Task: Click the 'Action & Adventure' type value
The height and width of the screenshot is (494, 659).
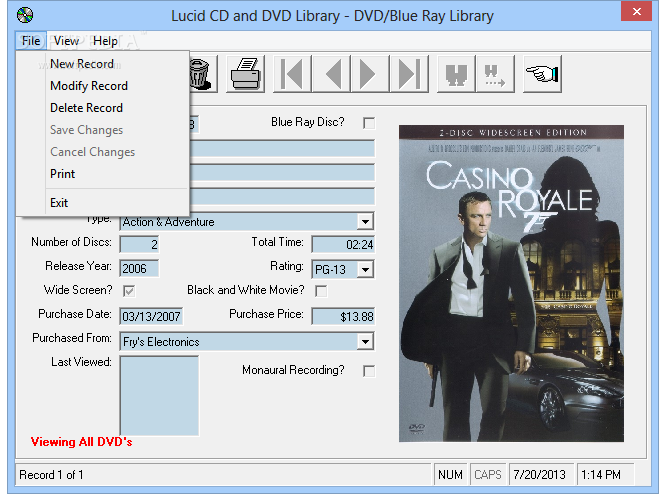Action: (x=168, y=222)
